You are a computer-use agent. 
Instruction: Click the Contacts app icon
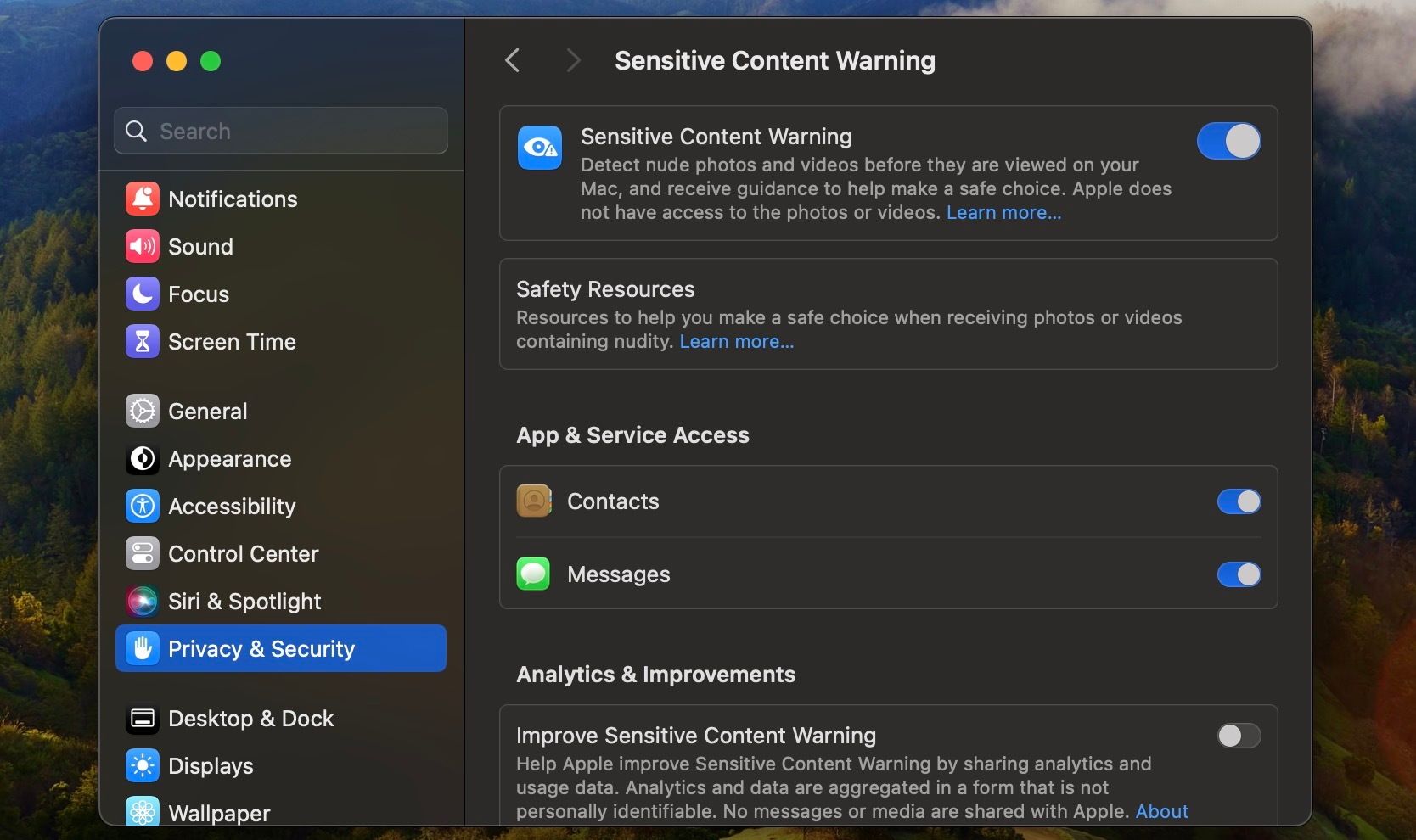(532, 501)
